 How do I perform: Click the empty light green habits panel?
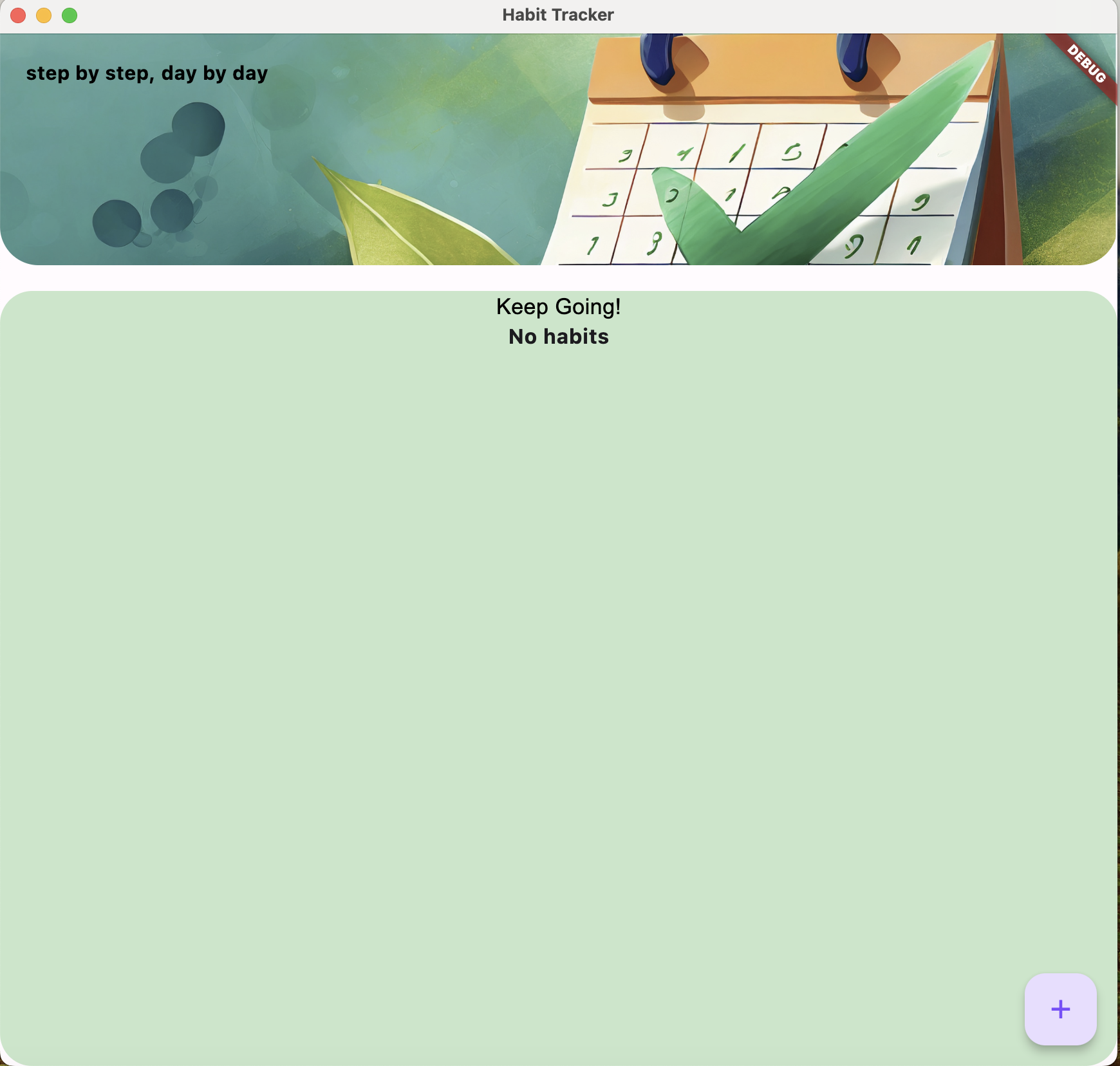pyautogui.click(x=558, y=644)
